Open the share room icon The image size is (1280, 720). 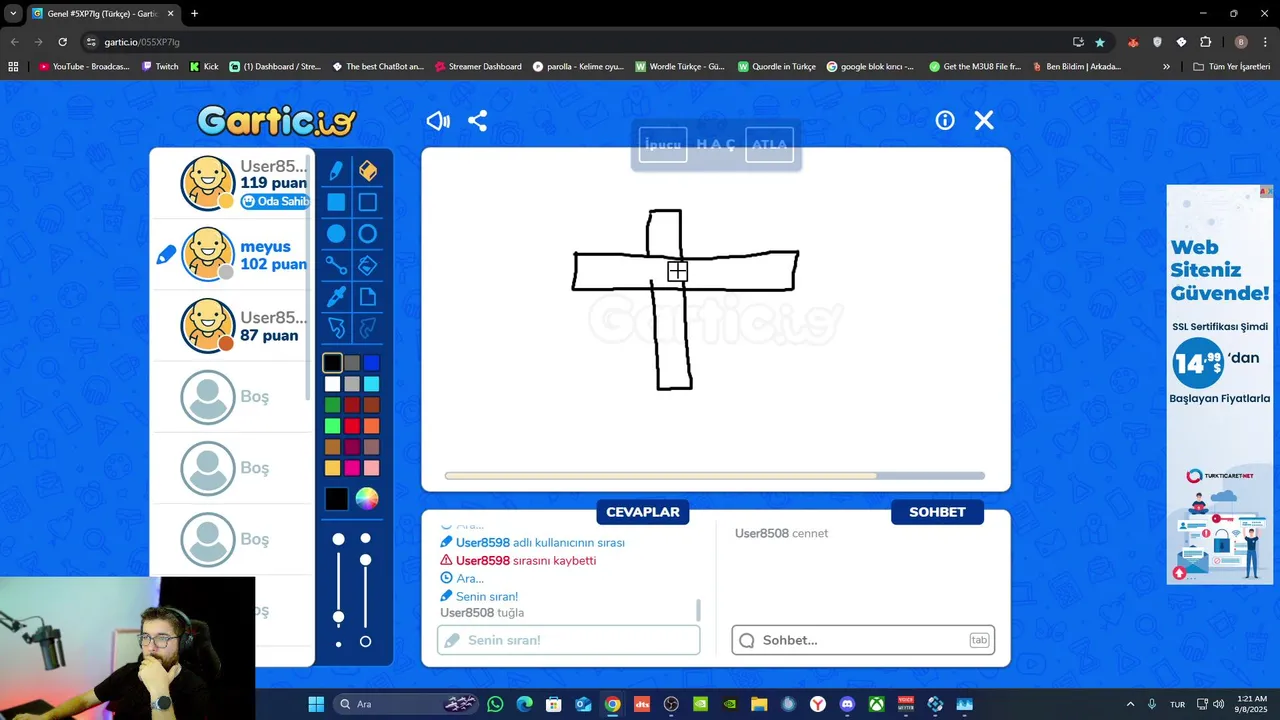(478, 121)
